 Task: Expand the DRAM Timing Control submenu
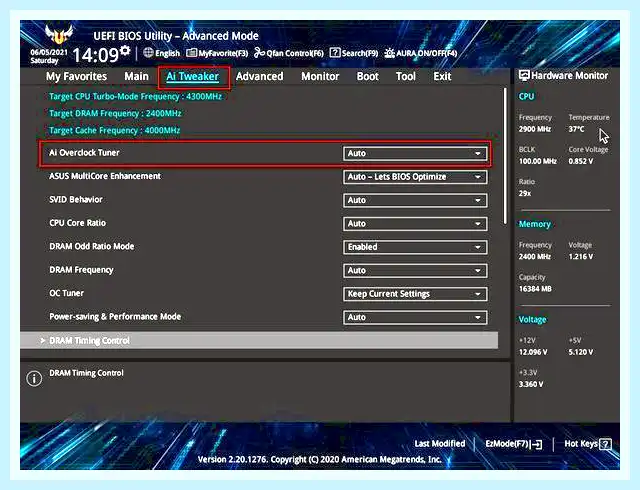259,341
